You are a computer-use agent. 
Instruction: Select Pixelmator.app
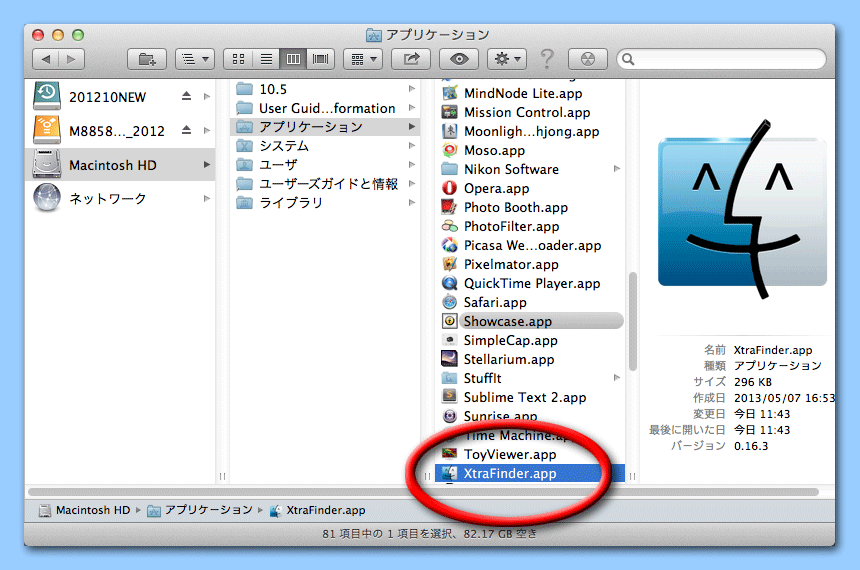pos(531,264)
